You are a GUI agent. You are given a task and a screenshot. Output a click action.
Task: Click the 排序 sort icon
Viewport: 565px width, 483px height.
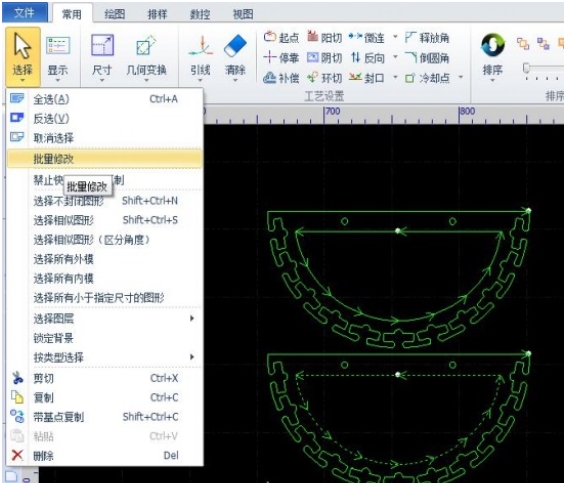(493, 45)
